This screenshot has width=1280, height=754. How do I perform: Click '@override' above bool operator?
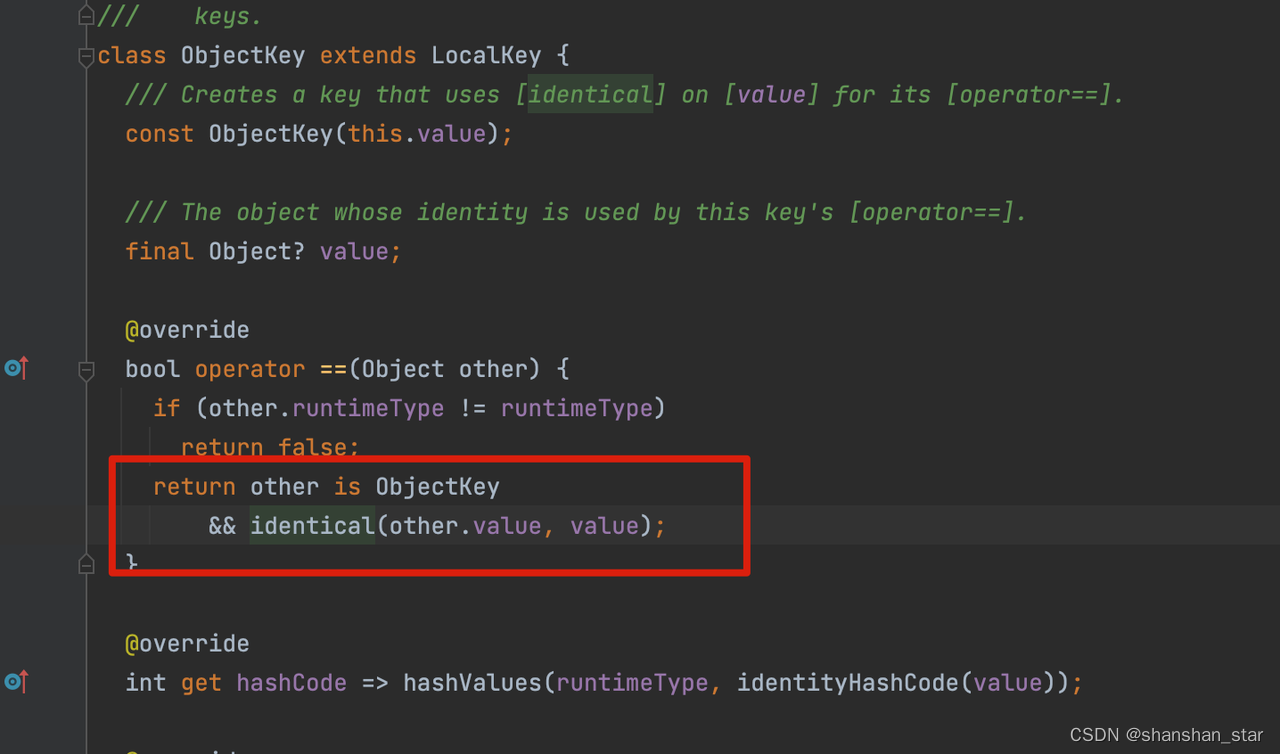[x=187, y=330]
